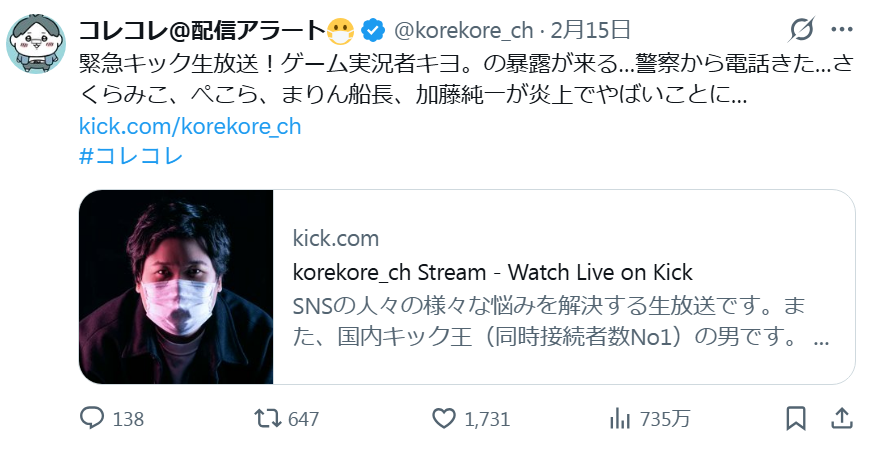The width and height of the screenshot is (870, 450).
Task: Open the #コレコレ hashtag
Action: coord(131,156)
